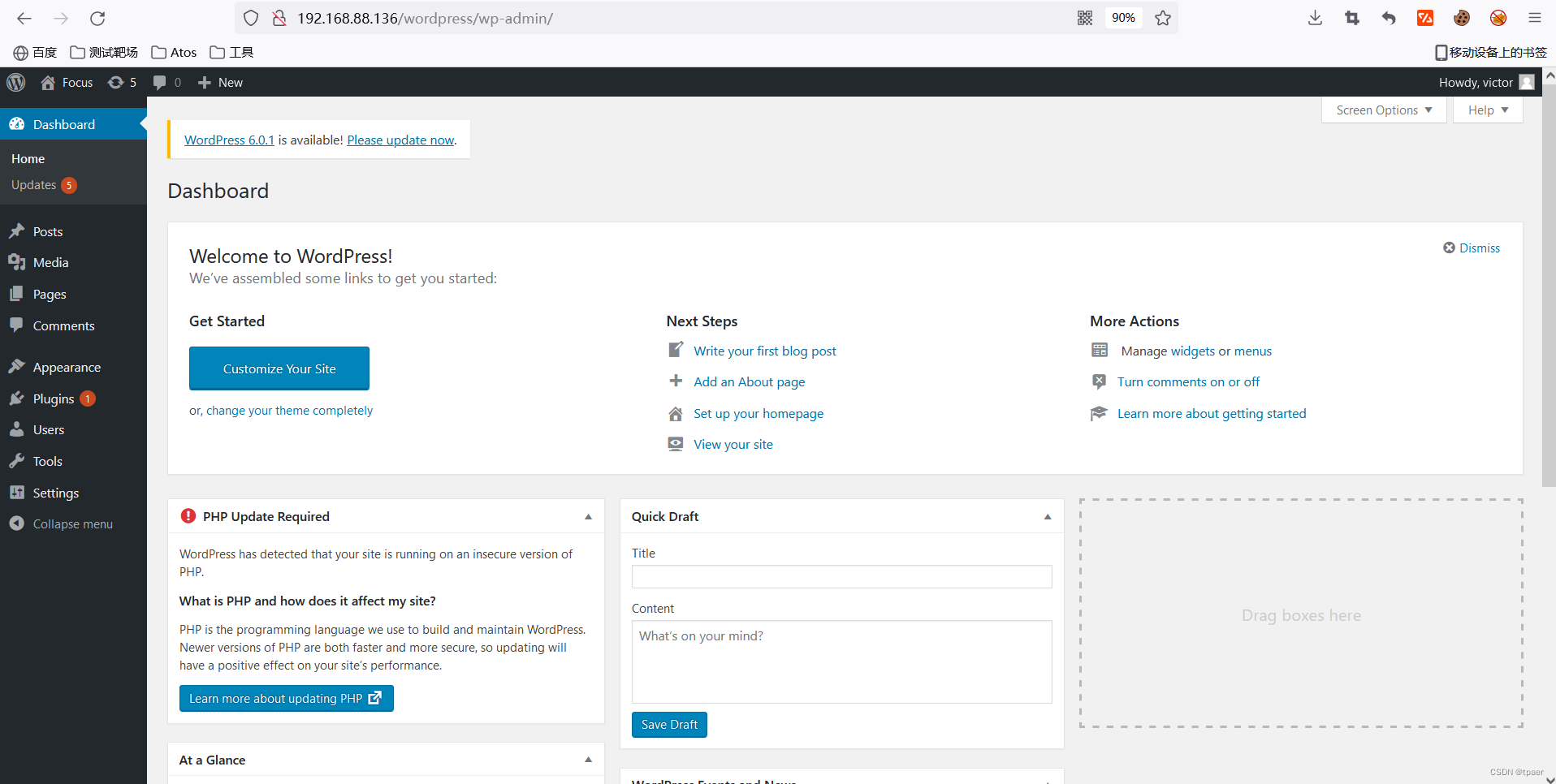Click the Save Draft button
This screenshot has height=784, width=1556.
click(x=669, y=725)
